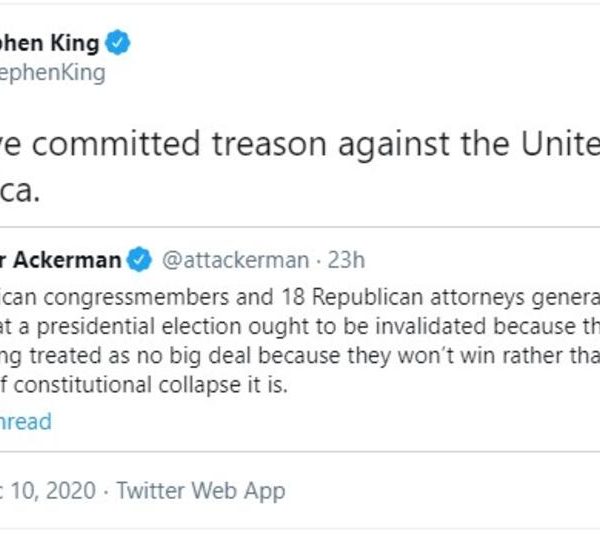The image size is (600, 534).
Task: Click the Twitter Web App source link
Action: tap(201, 491)
